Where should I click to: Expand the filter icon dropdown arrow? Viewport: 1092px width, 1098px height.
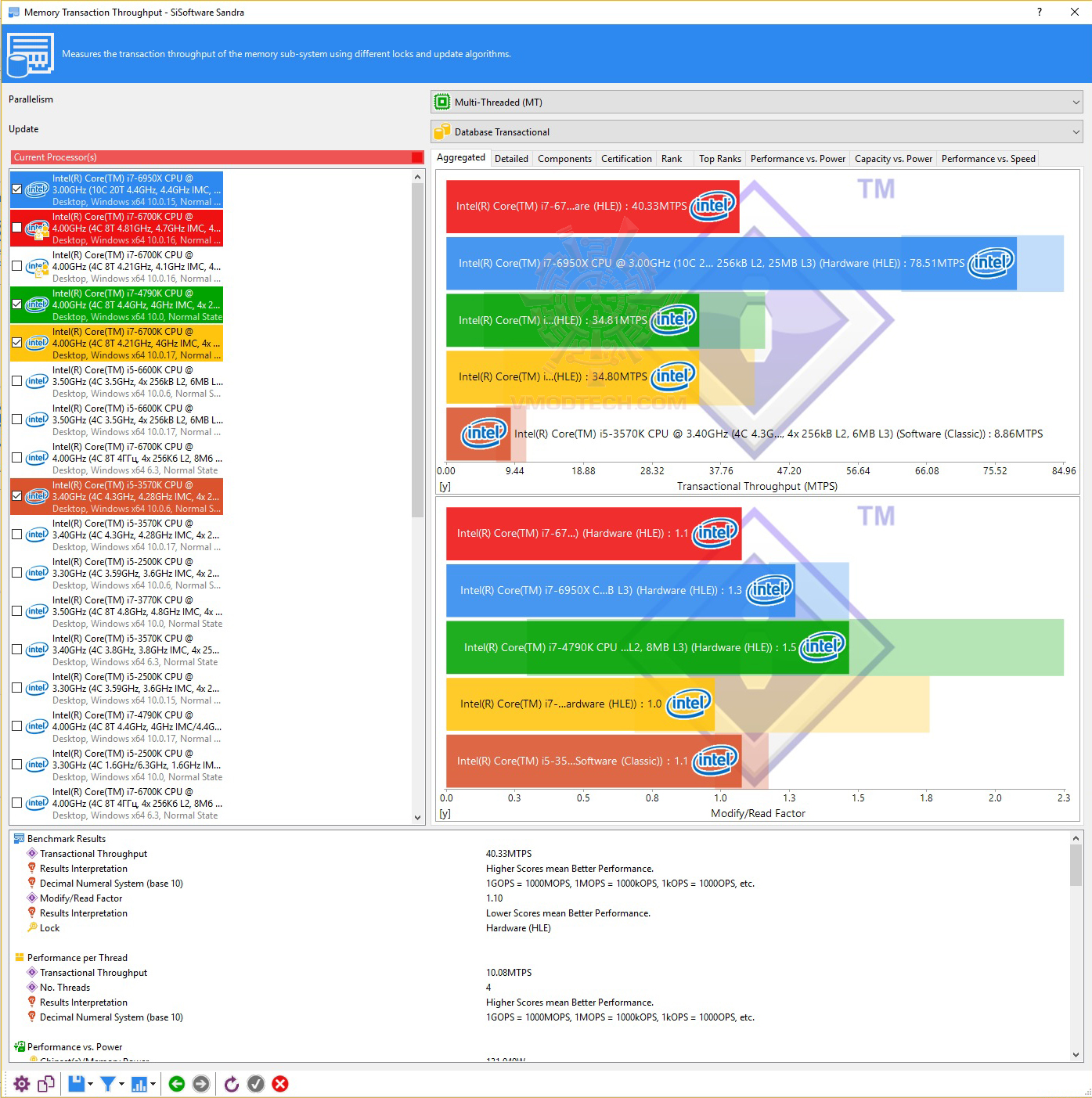[121, 1084]
